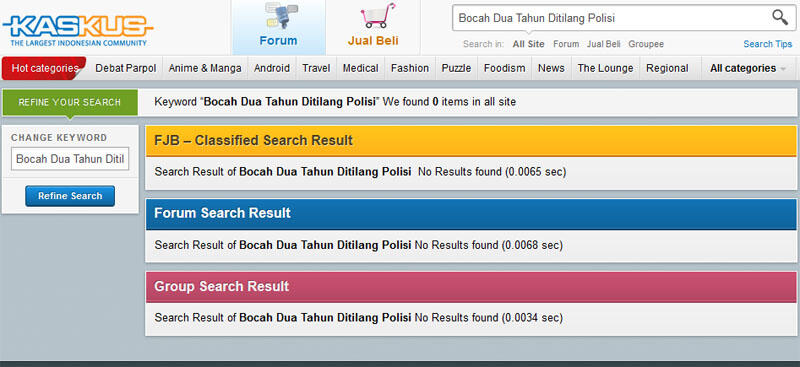
Task: Choose the Android category
Action: (271, 68)
